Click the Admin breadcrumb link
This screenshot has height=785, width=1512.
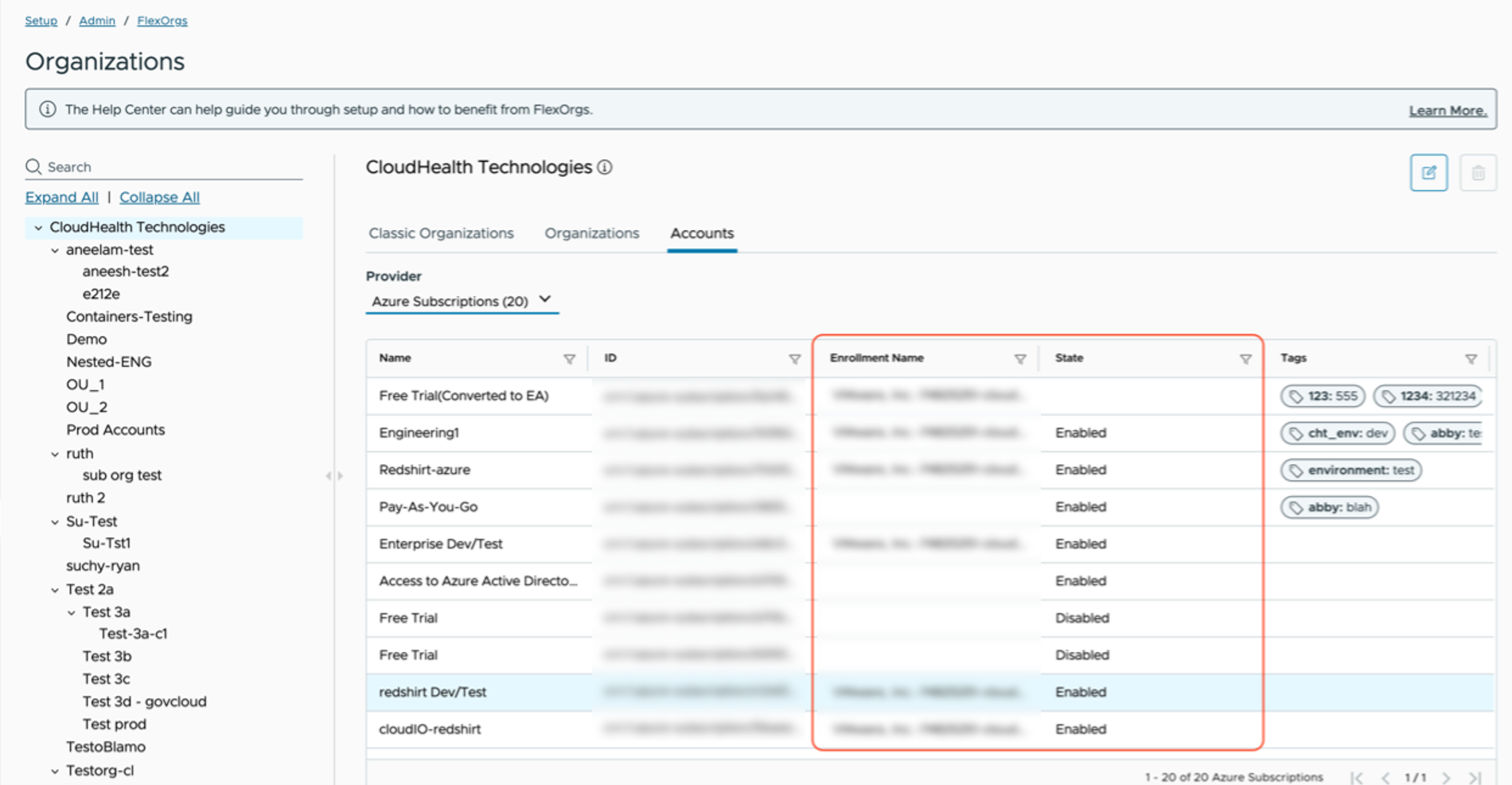coord(97,21)
